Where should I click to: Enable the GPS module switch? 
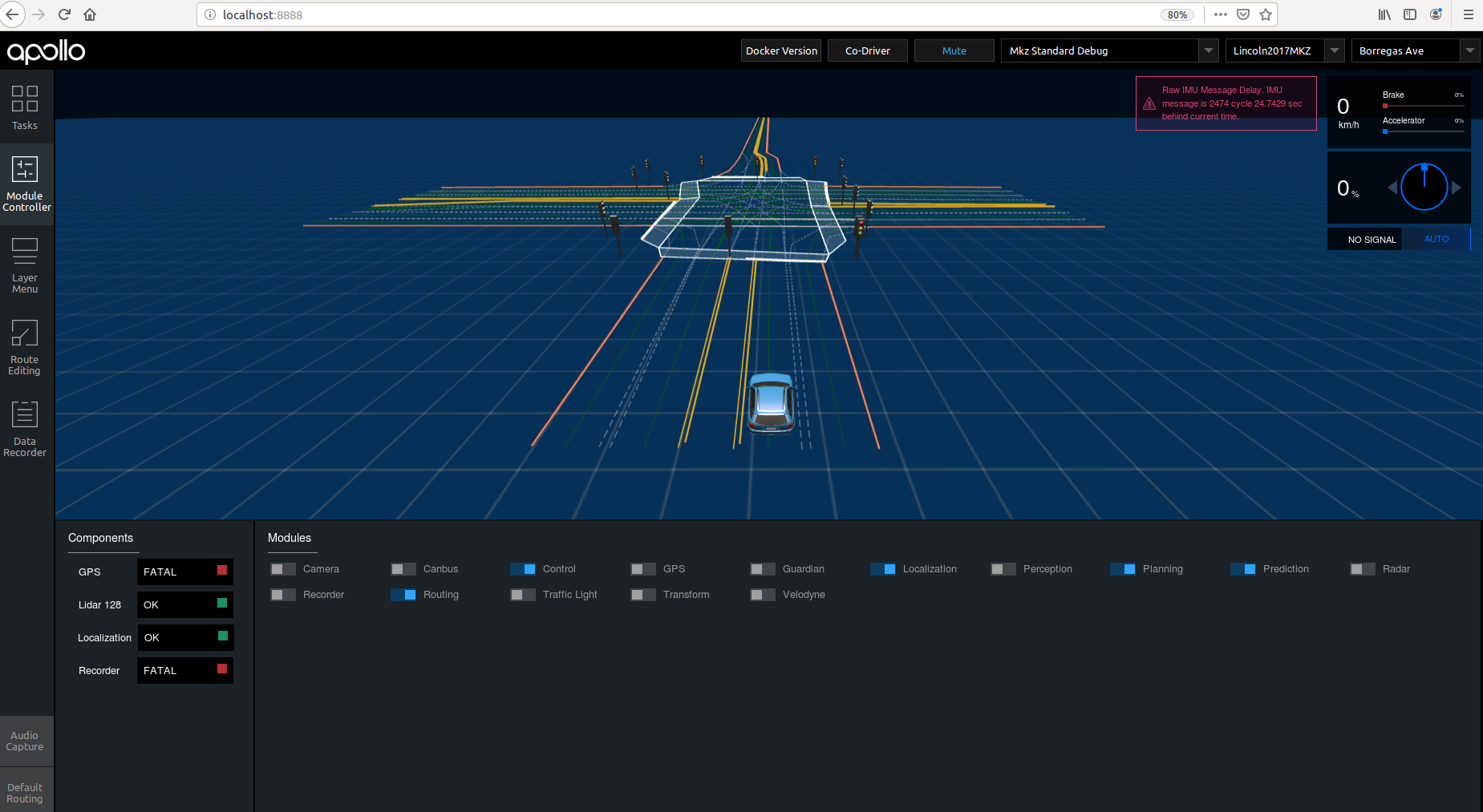pyautogui.click(x=643, y=569)
